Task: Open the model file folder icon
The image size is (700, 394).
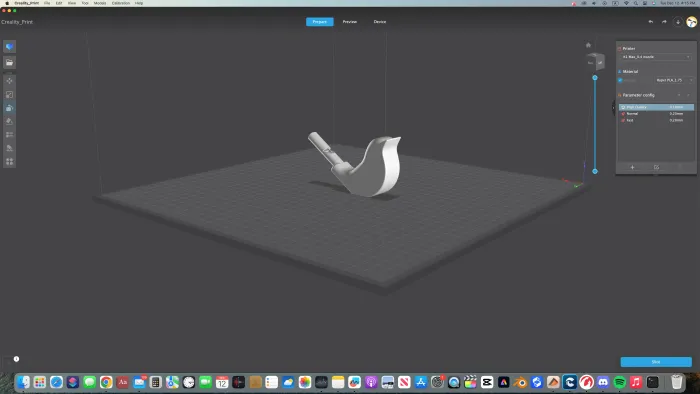Action: 9,62
